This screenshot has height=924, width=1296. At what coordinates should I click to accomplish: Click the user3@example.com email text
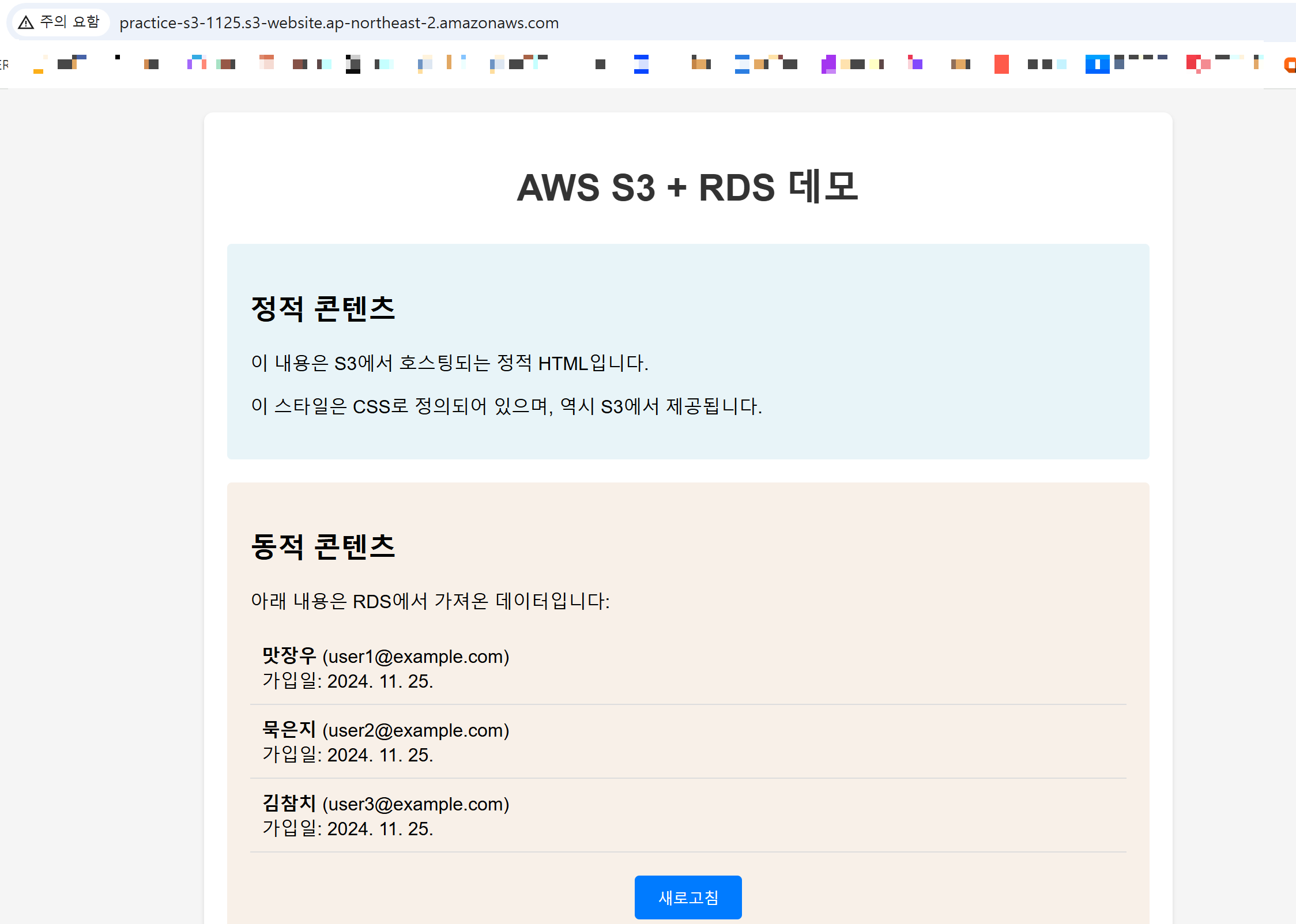point(416,804)
